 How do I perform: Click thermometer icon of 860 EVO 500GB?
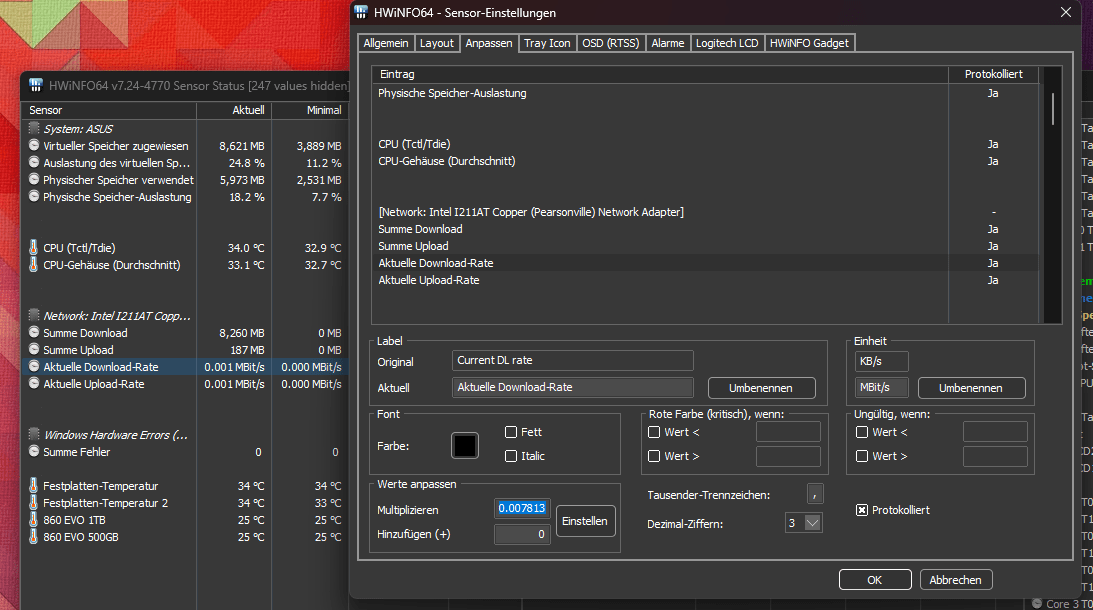pyautogui.click(x=33, y=536)
